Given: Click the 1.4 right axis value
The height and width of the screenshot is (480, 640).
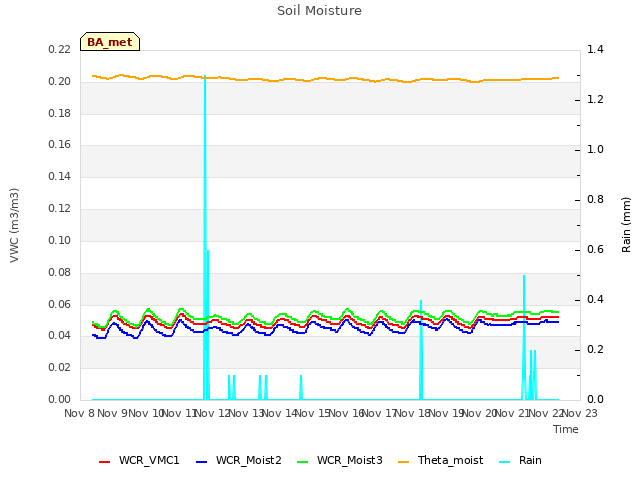Looking at the screenshot, I should (x=595, y=49).
